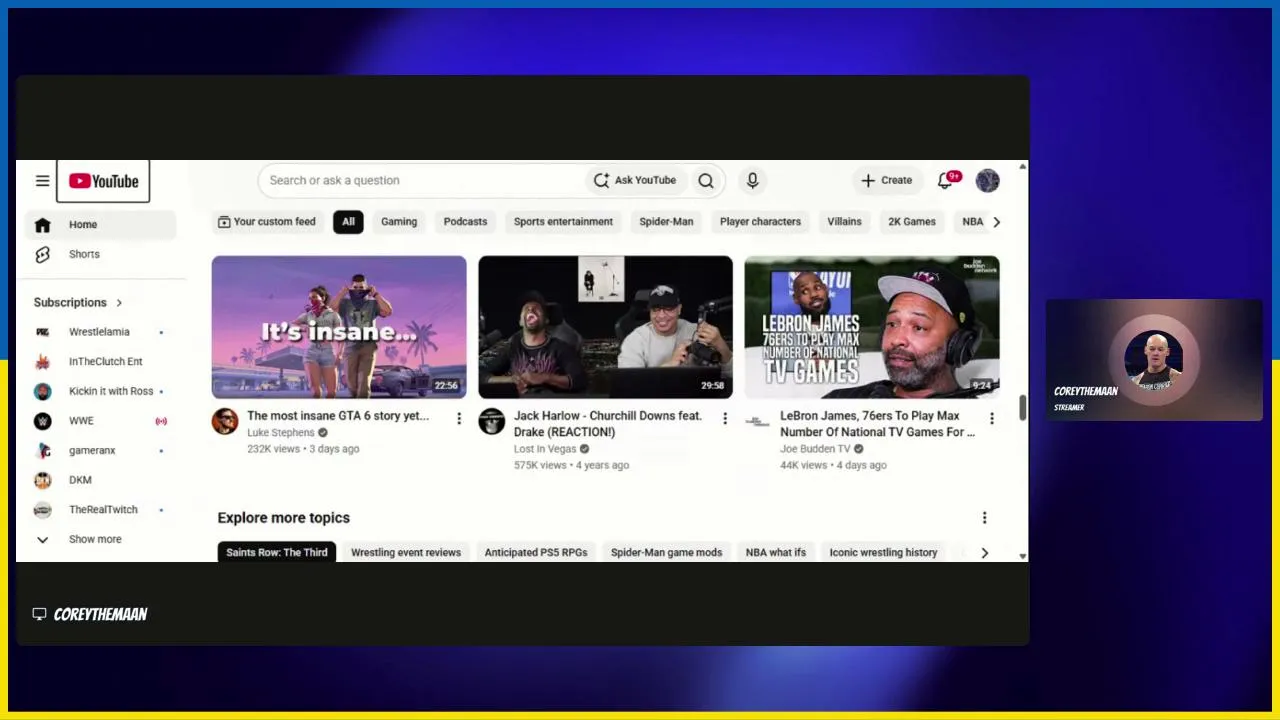1280x720 pixels.
Task: Select the Iconic wrestling history topic
Action: coord(883,553)
